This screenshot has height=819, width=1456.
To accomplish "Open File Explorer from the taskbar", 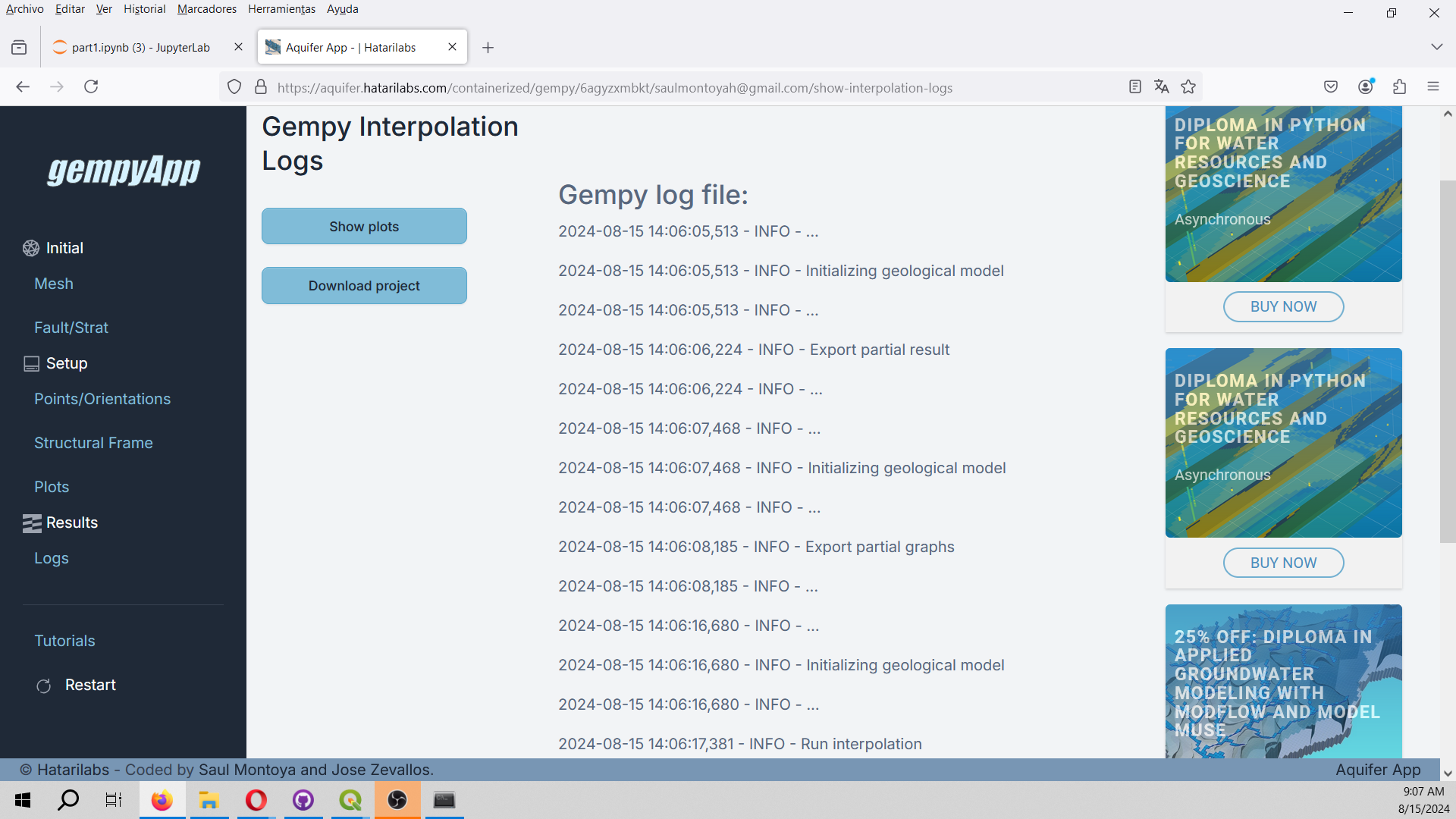I will point(209,800).
